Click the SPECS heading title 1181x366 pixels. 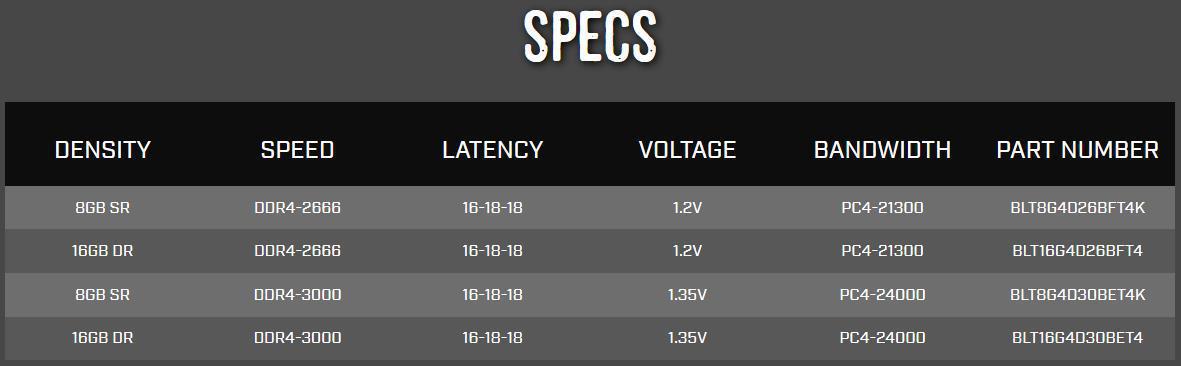[x=590, y=36]
